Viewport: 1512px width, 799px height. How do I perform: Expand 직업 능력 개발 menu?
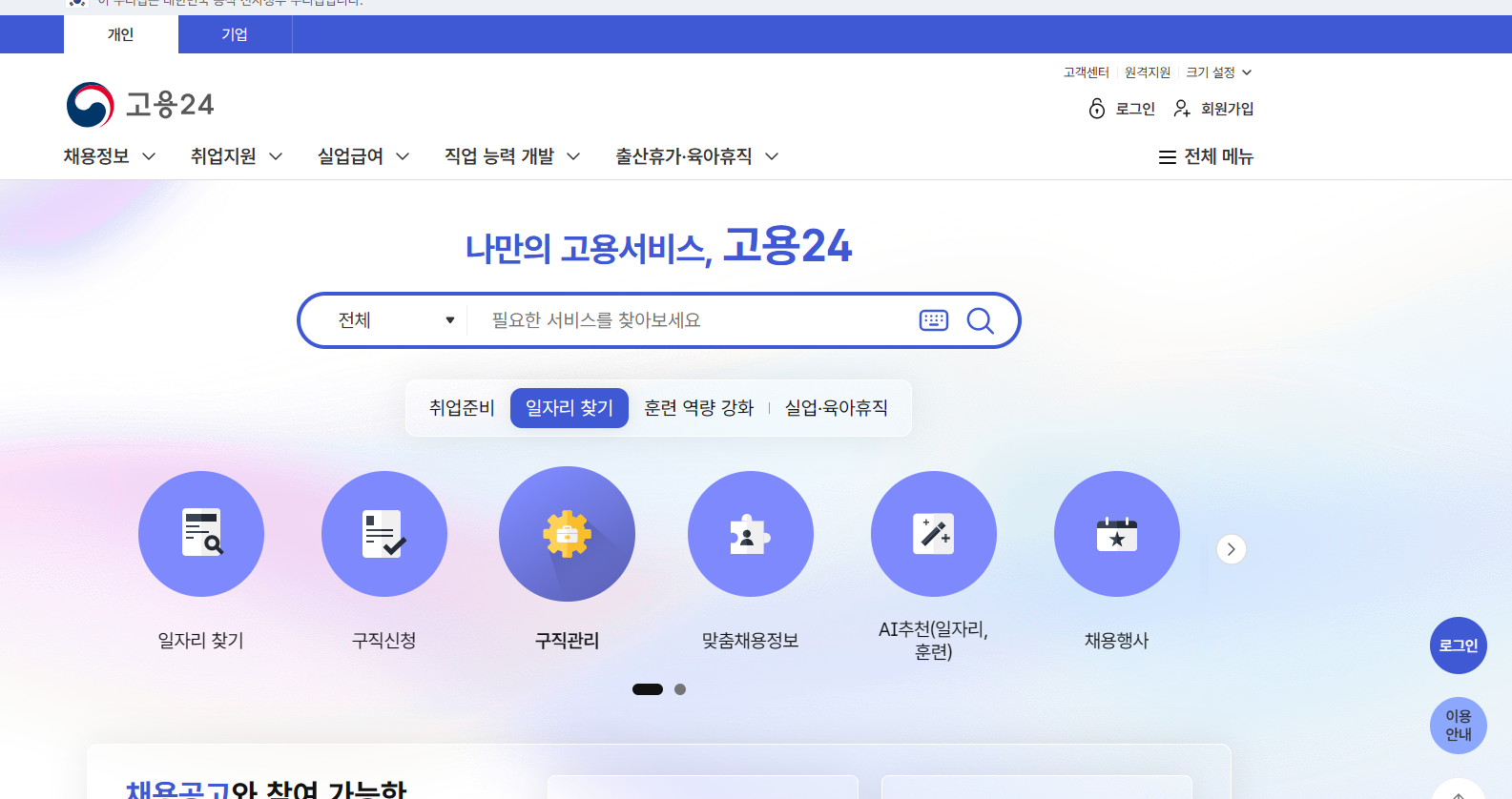click(x=512, y=156)
